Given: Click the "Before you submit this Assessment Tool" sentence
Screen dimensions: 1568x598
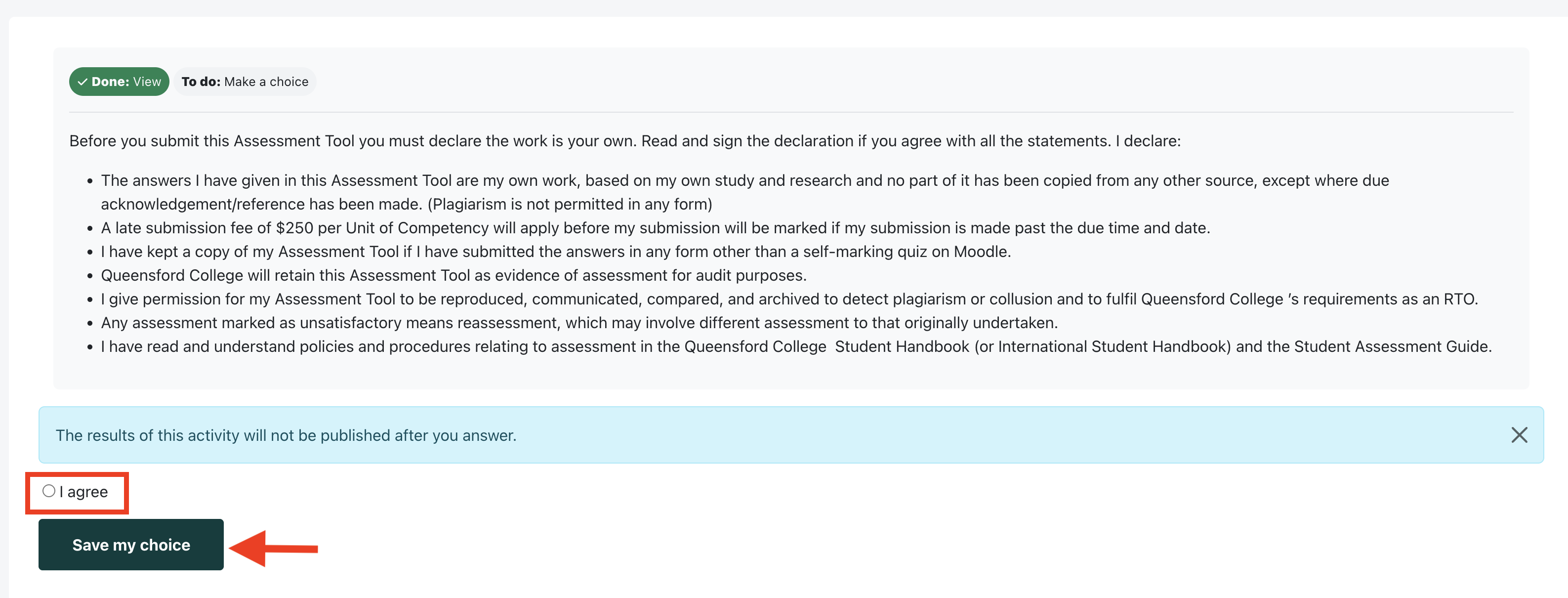Looking at the screenshot, I should (624, 141).
